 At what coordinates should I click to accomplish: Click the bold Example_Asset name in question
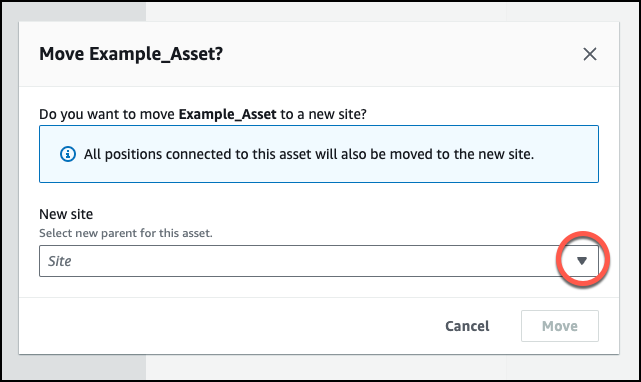[228, 114]
